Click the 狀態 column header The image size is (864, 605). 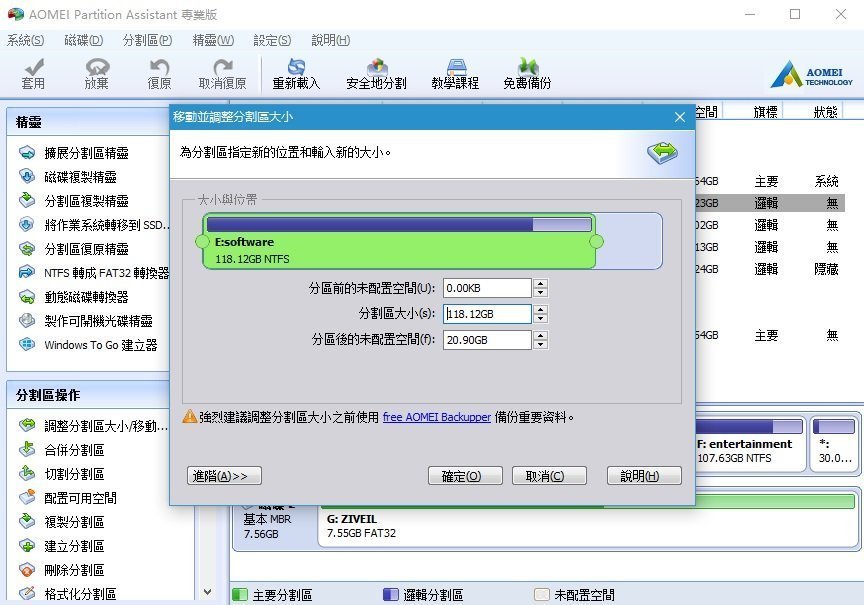[825, 112]
